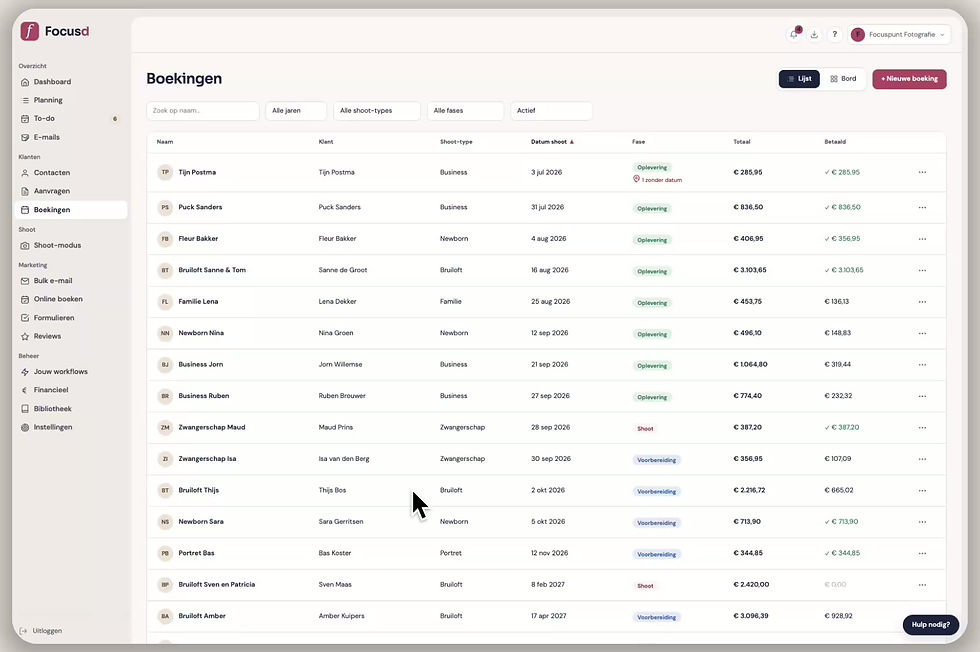Open row options for Business Jorn
The image size is (980, 652).
[x=922, y=364]
